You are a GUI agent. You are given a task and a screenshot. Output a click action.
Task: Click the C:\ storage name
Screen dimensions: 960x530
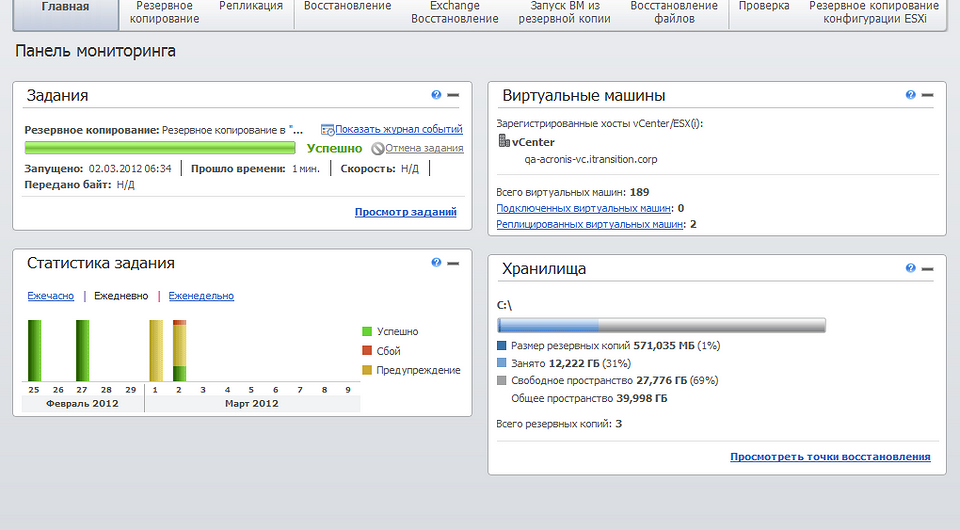(504, 305)
